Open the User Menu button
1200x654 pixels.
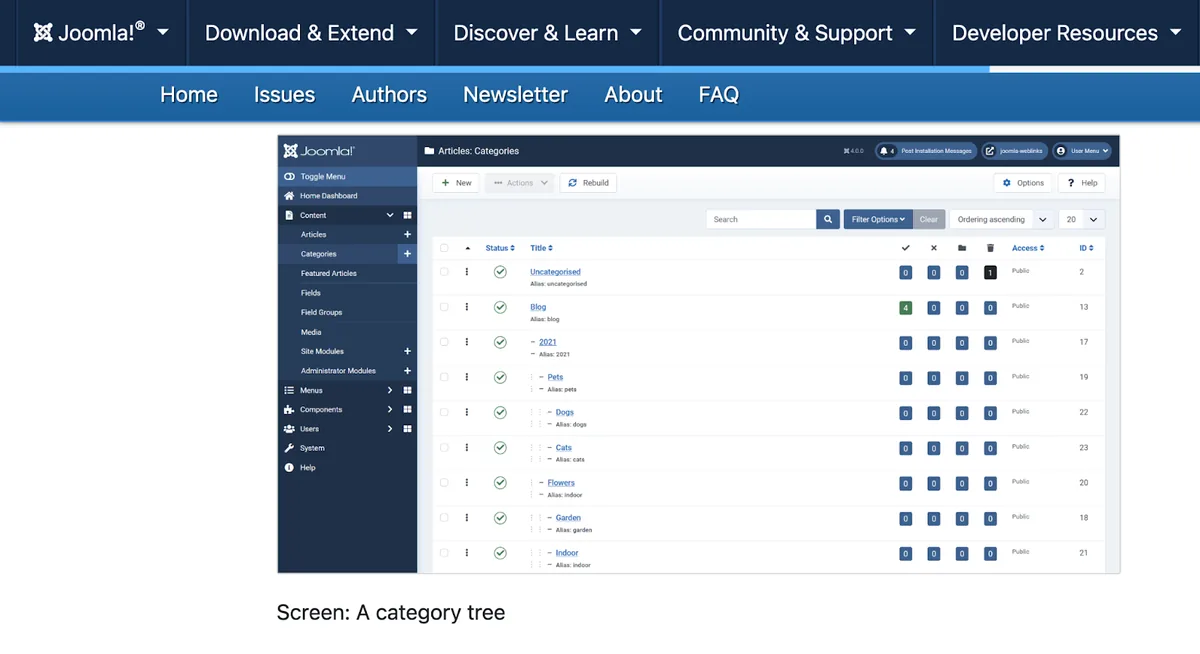[1082, 151]
